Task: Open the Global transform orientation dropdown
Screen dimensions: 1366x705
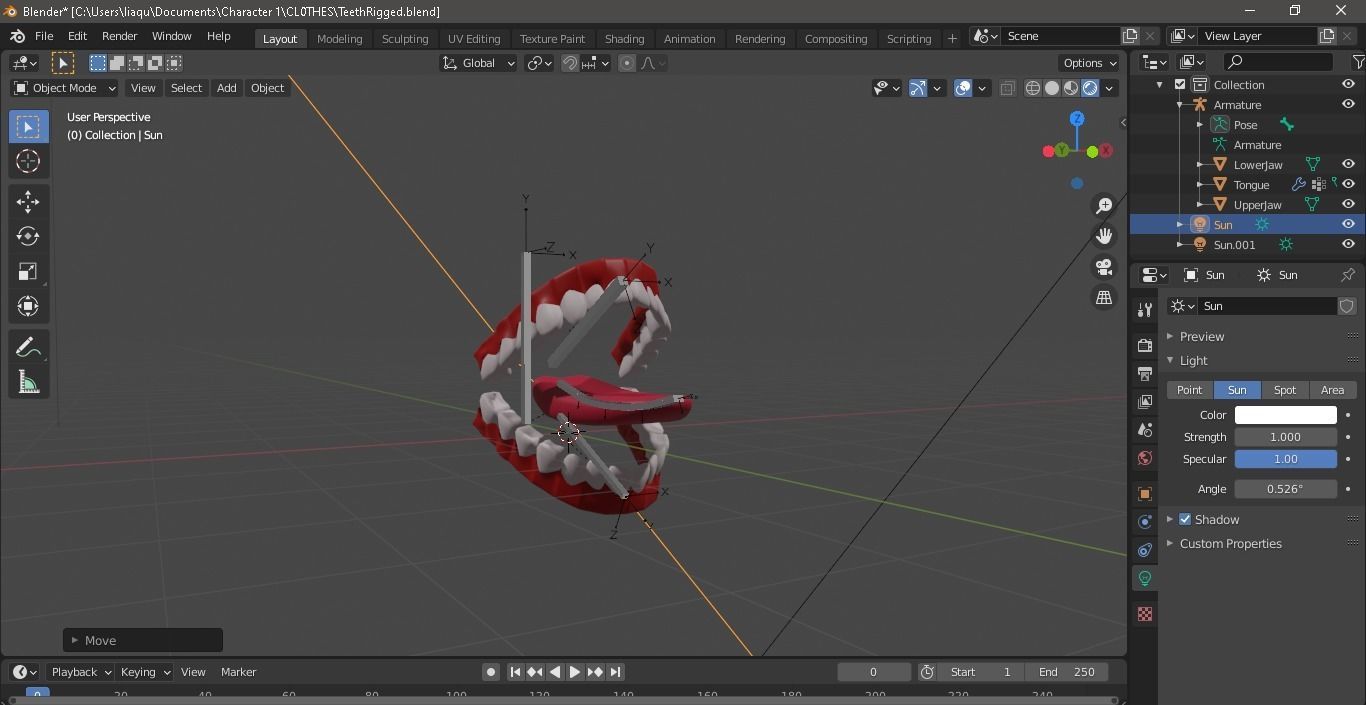Action: [478, 63]
